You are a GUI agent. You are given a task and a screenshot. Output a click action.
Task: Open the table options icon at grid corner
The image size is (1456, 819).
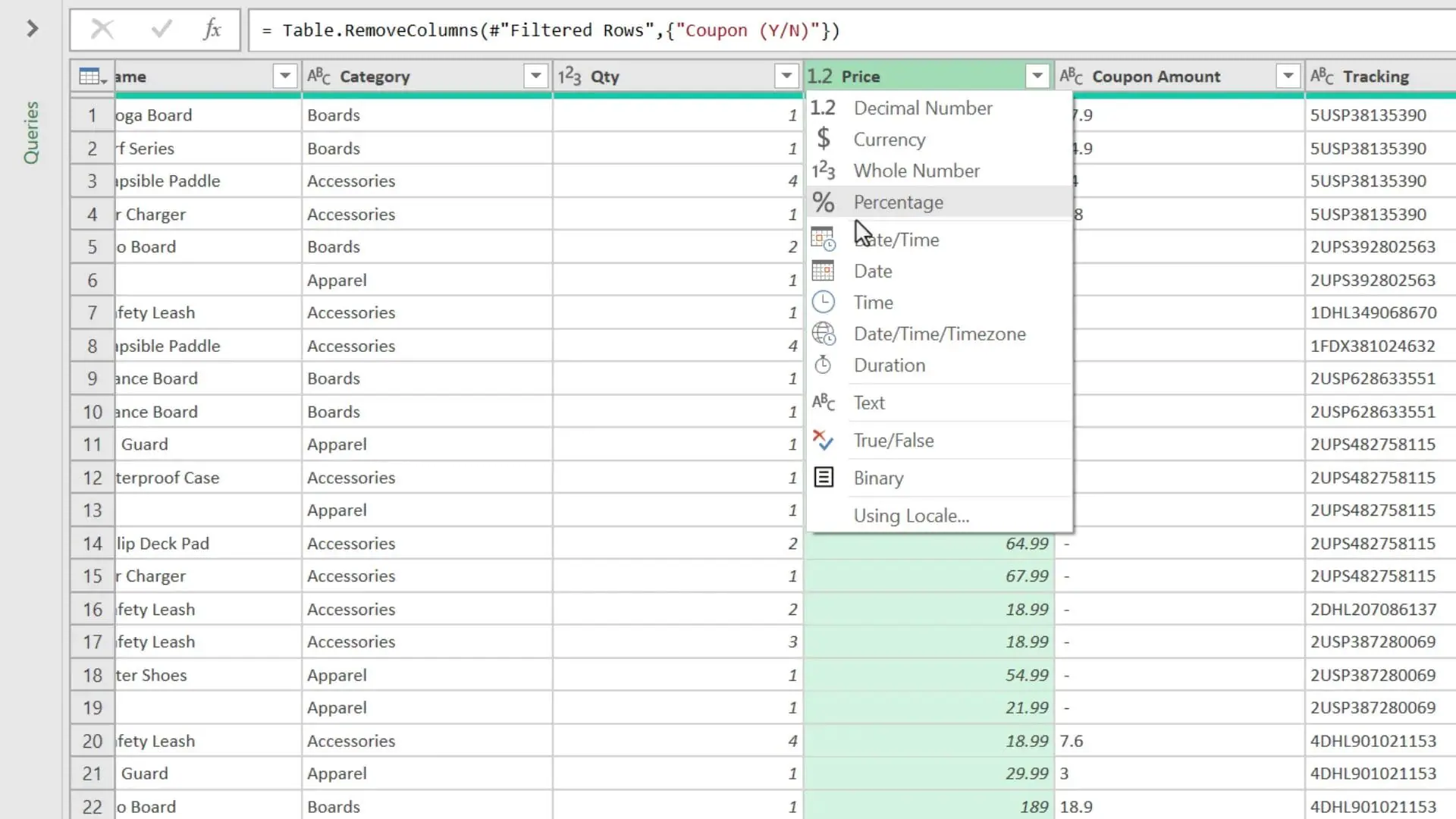tap(90, 76)
